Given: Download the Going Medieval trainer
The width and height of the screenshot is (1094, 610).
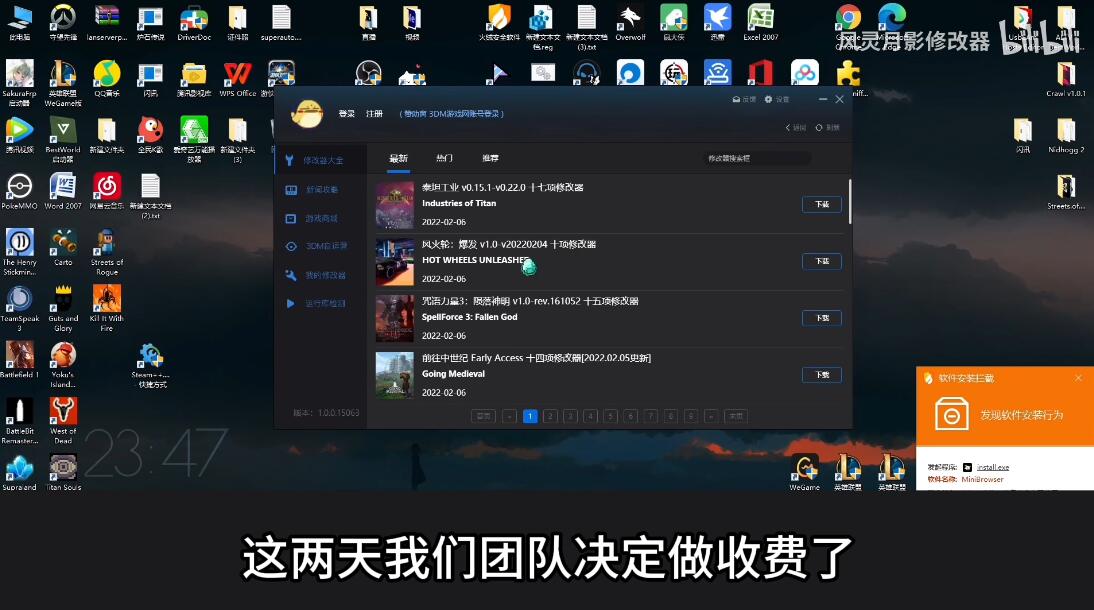Looking at the screenshot, I should 821,375.
